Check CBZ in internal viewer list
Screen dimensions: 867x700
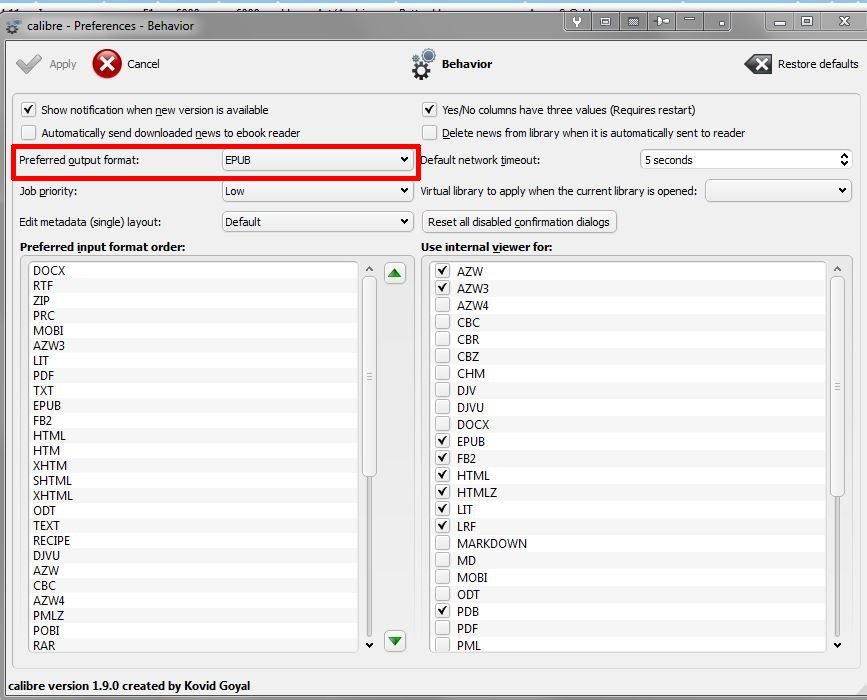coord(442,356)
